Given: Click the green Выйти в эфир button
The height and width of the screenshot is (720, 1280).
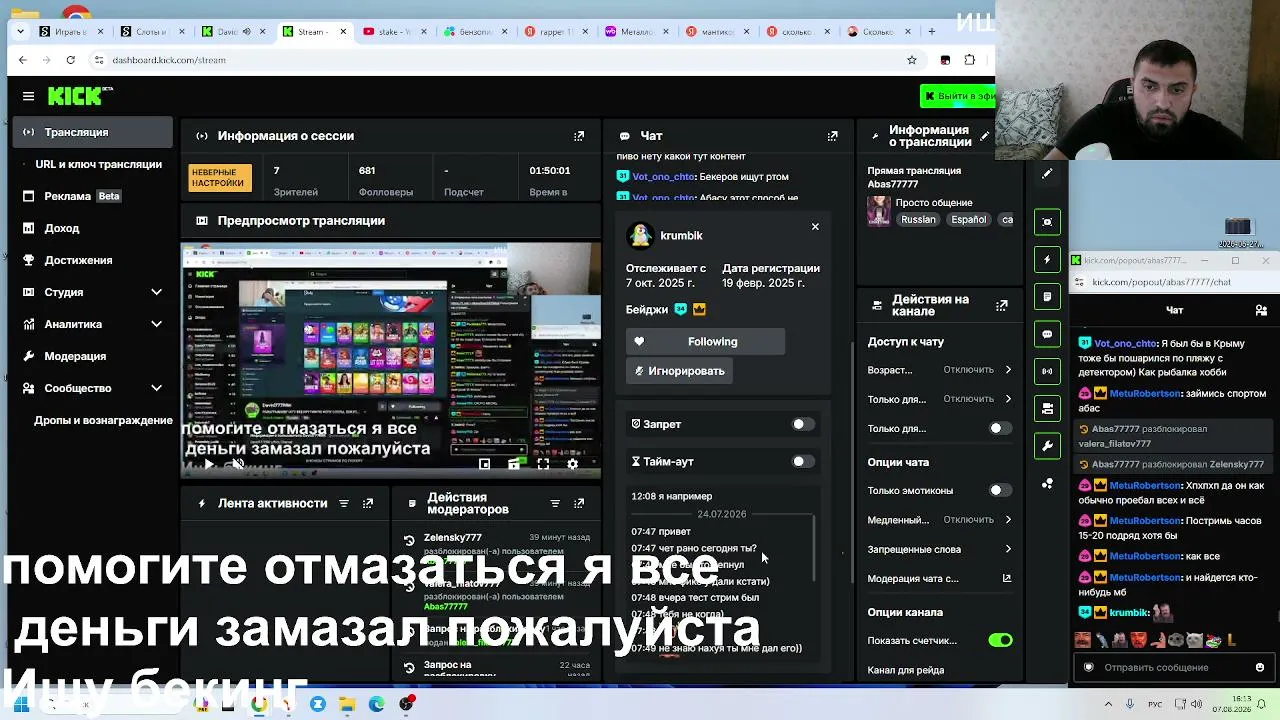Looking at the screenshot, I should 958,96.
